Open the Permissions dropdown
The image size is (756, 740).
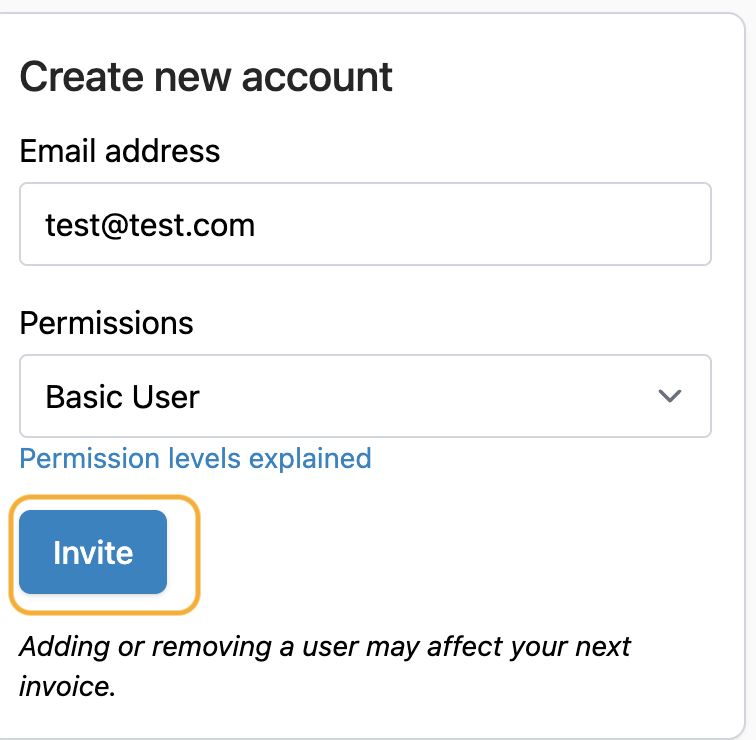point(365,396)
